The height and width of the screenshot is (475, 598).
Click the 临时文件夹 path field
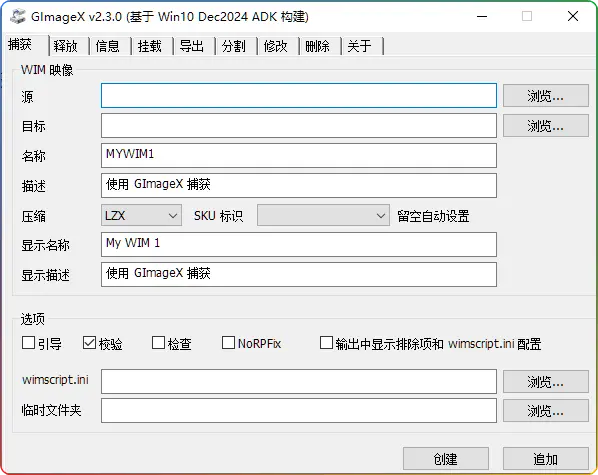pos(299,411)
